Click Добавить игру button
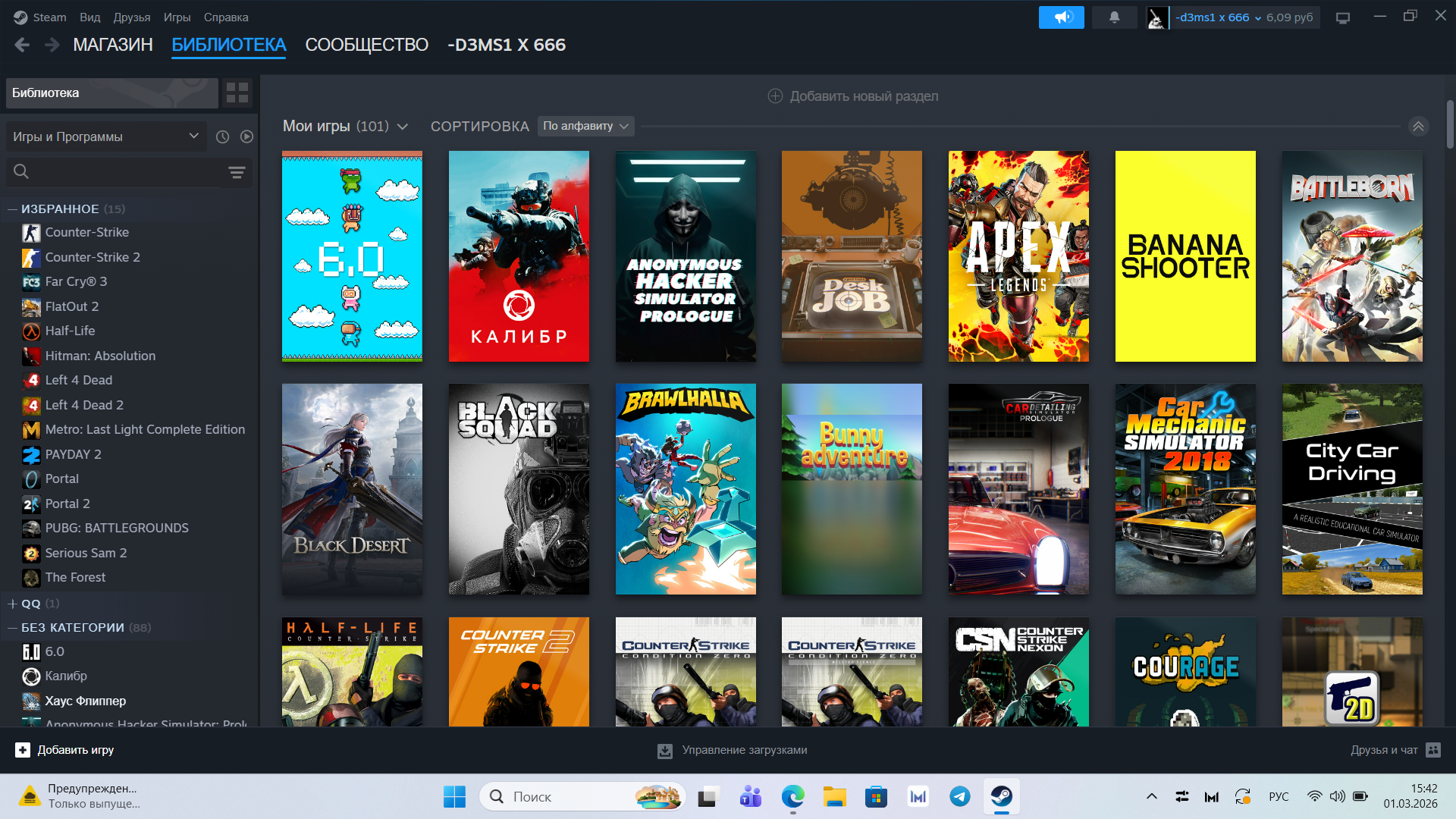 click(x=64, y=750)
